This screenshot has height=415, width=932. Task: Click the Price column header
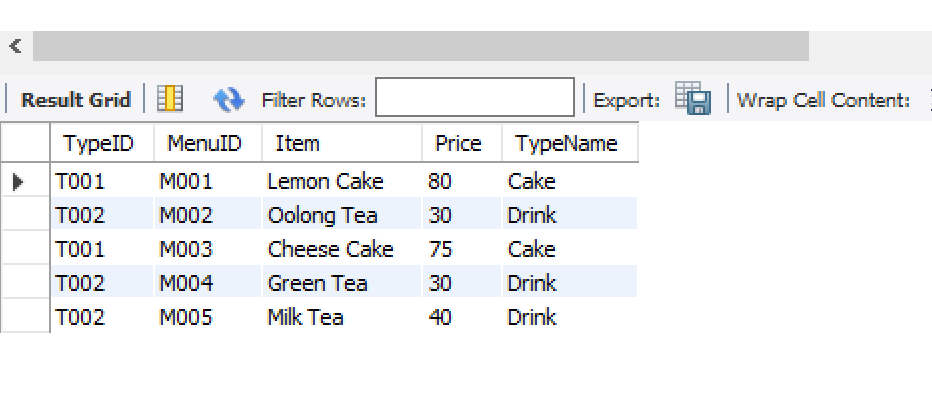[x=462, y=143]
